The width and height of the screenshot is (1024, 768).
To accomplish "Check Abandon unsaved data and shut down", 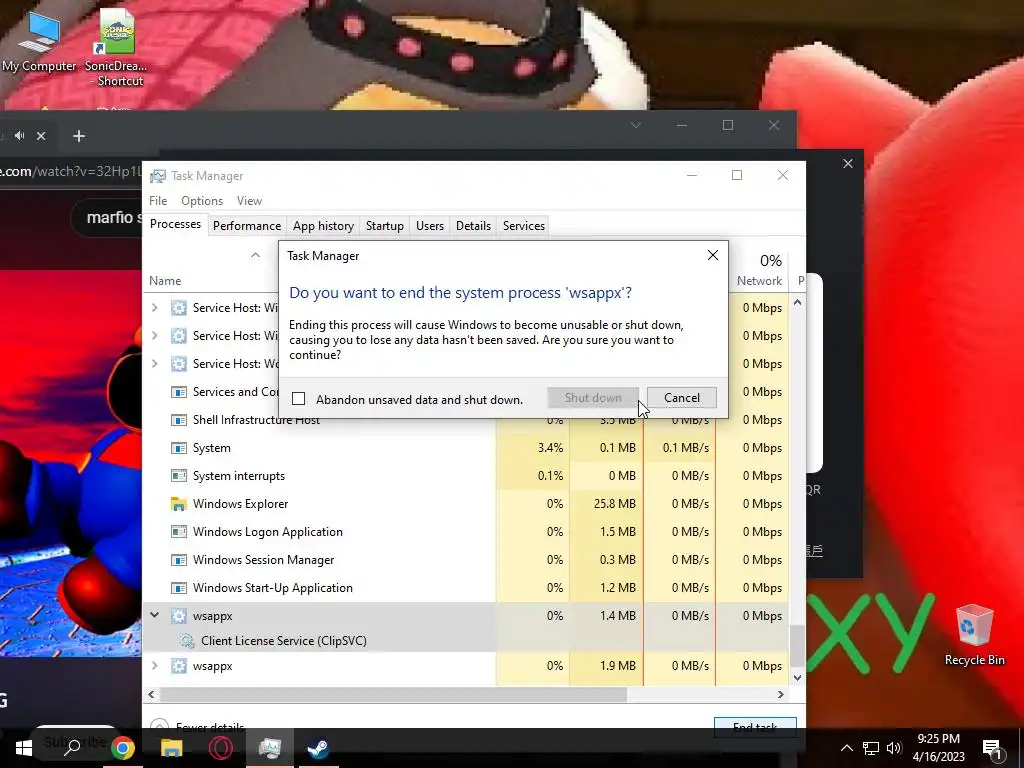I will click(298, 398).
